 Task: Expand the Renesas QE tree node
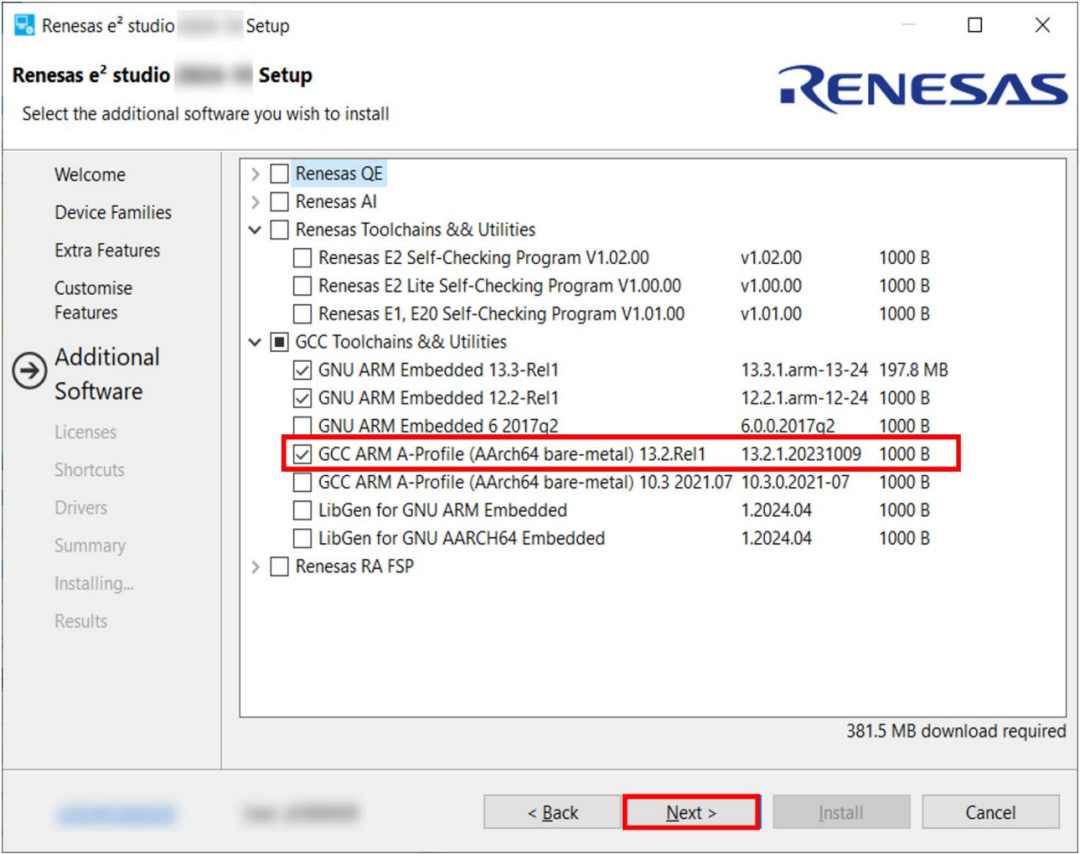coord(256,174)
